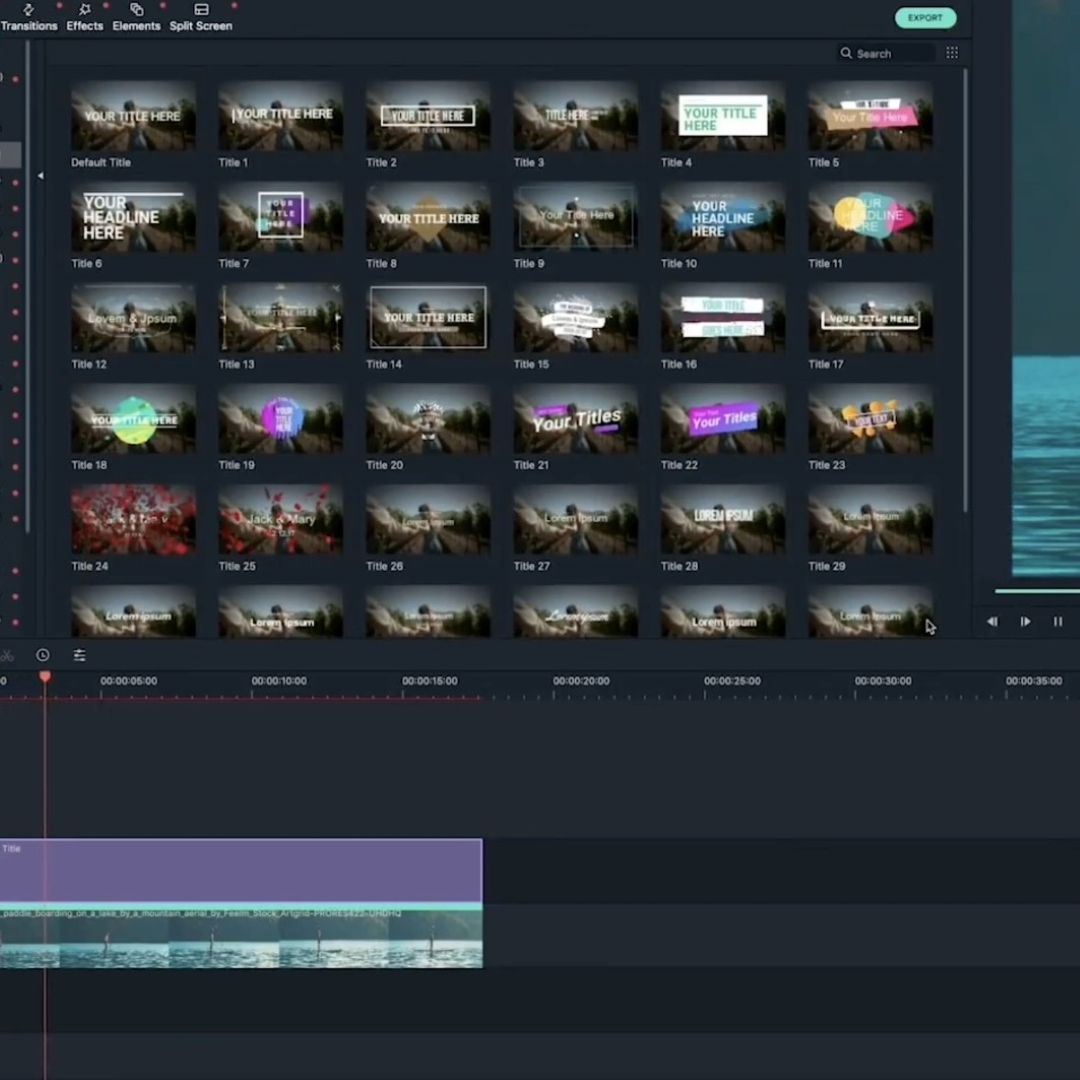Image resolution: width=1080 pixels, height=1080 pixels.
Task: Toggle the grid view icon beside Search
Action: tap(952, 53)
